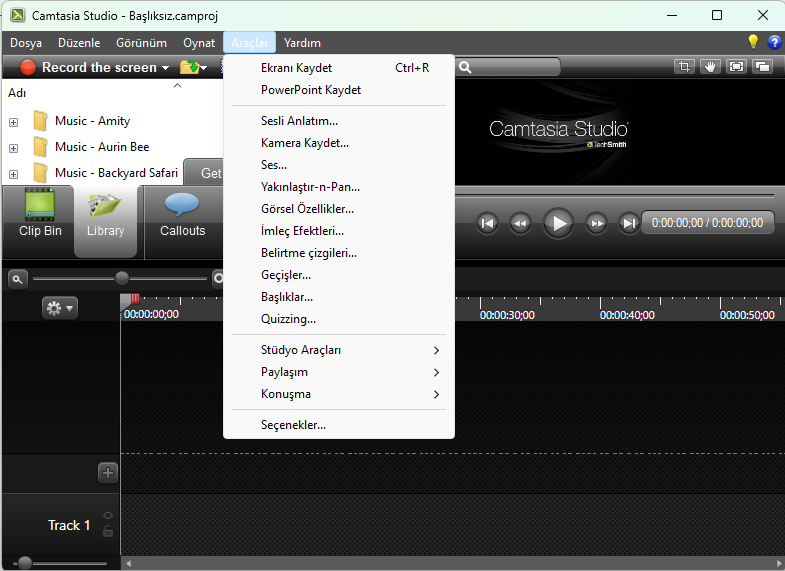Viewport: 785px width, 571px height.
Task: Select Quizzing... menu entry
Action: coord(339,319)
